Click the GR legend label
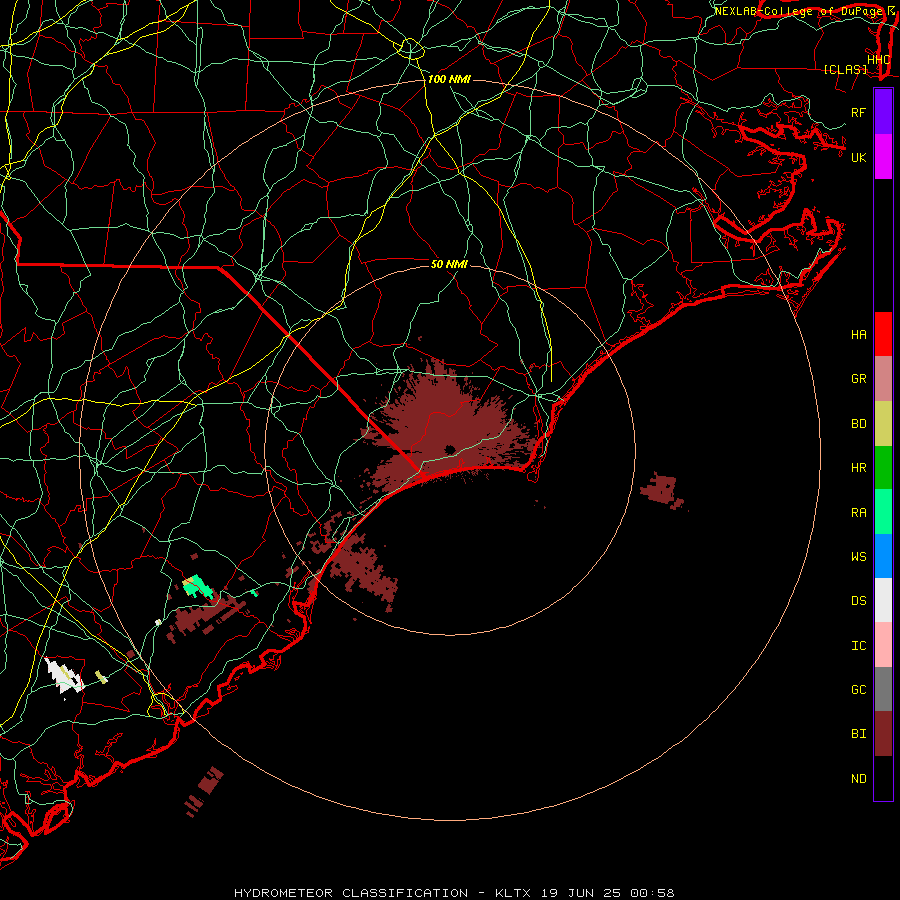900x900 pixels. pos(858,379)
